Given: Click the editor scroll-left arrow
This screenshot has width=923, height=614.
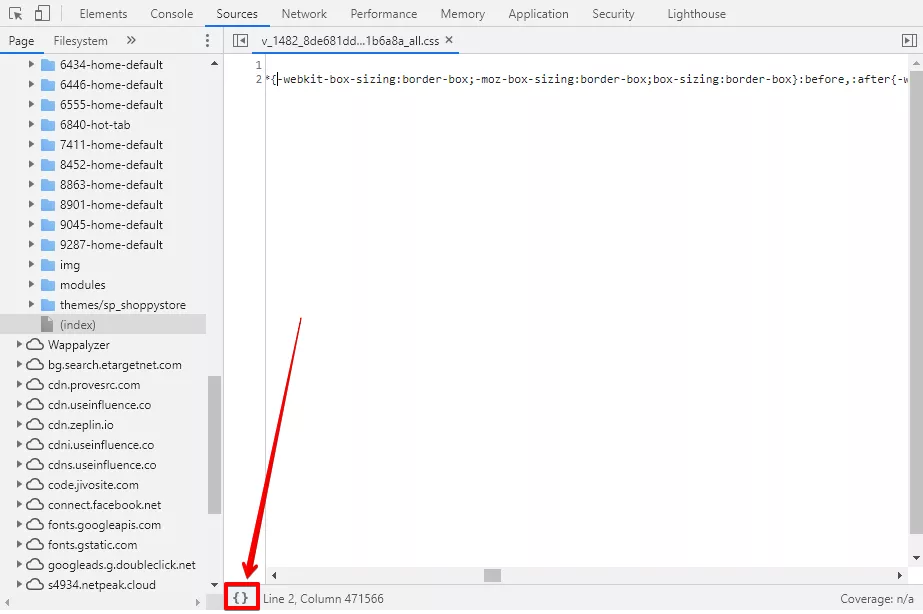Looking at the screenshot, I should [x=274, y=575].
